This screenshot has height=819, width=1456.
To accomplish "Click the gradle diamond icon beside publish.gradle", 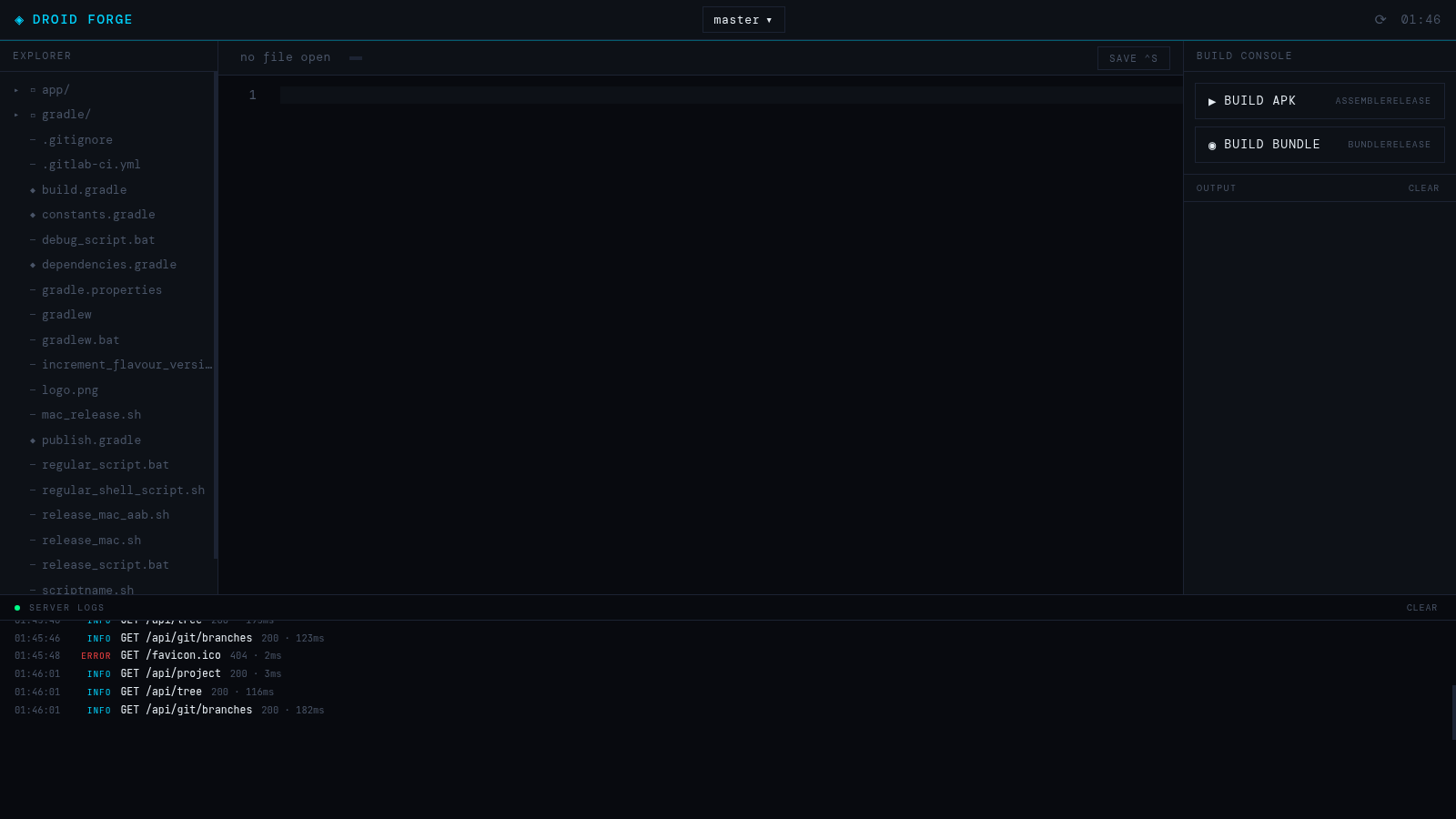I will pos(33,440).
